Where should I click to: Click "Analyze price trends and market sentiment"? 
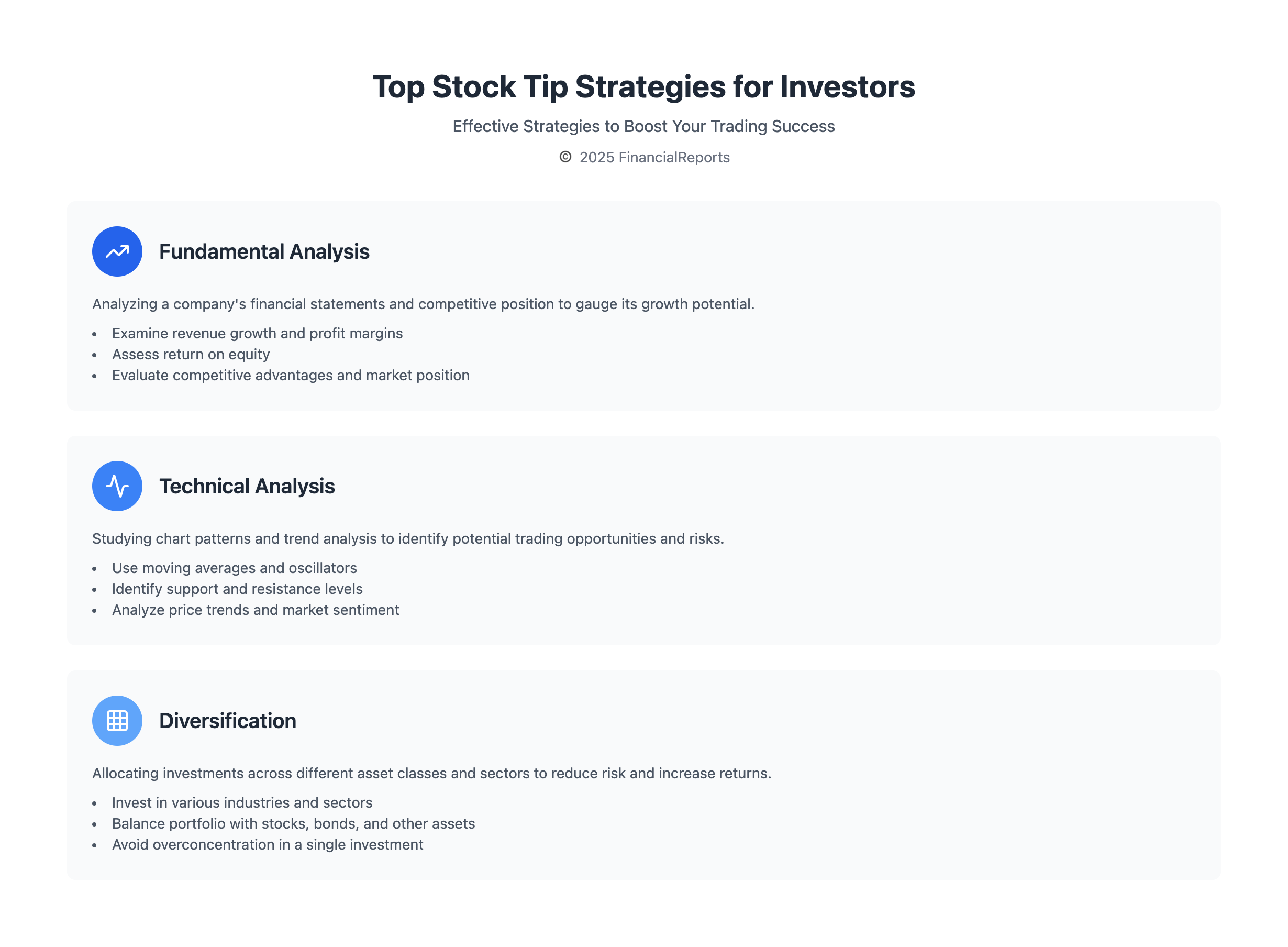[256, 609]
